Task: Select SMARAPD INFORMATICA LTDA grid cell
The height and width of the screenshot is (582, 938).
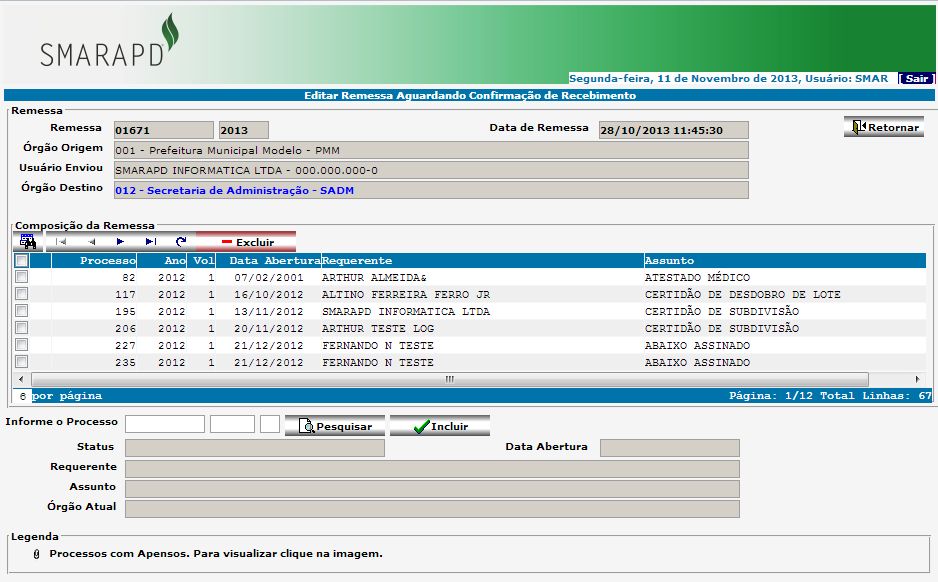Action: (x=406, y=312)
